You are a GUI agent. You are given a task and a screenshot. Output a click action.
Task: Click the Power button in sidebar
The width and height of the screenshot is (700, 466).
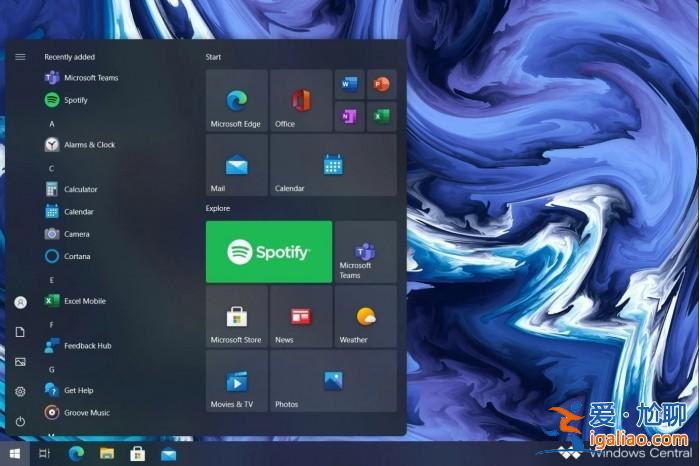coord(20,421)
